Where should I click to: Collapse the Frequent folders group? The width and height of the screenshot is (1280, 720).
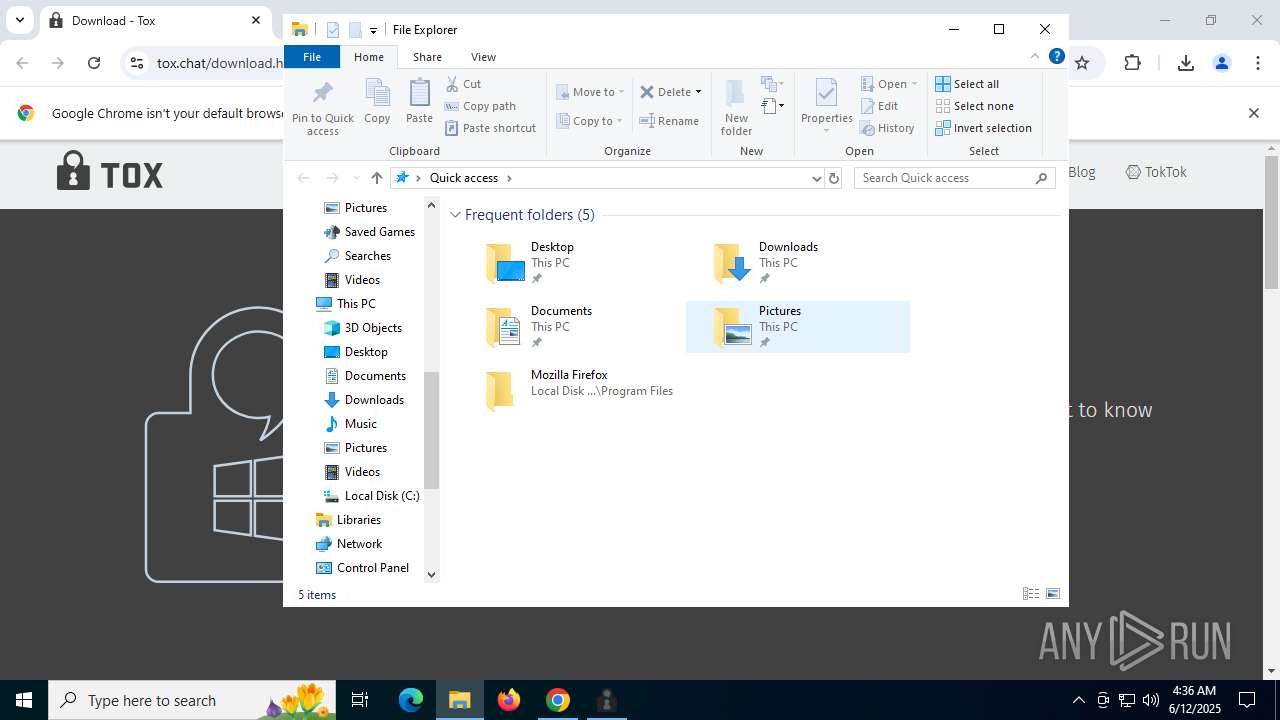click(455, 215)
